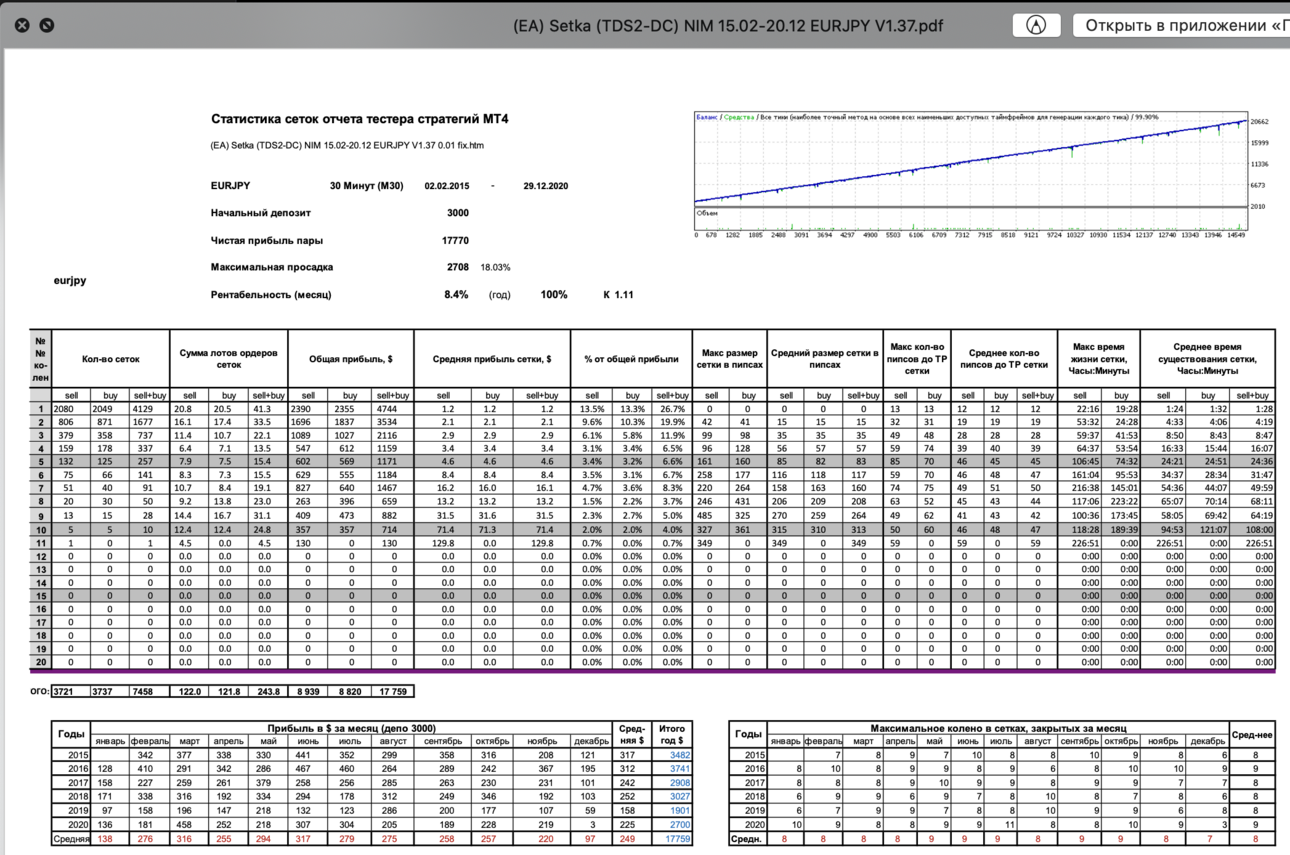This screenshot has width=1290, height=855.
Task: Click the 'Средняя прибыль сетки, $' column header
Action: pos(492,359)
